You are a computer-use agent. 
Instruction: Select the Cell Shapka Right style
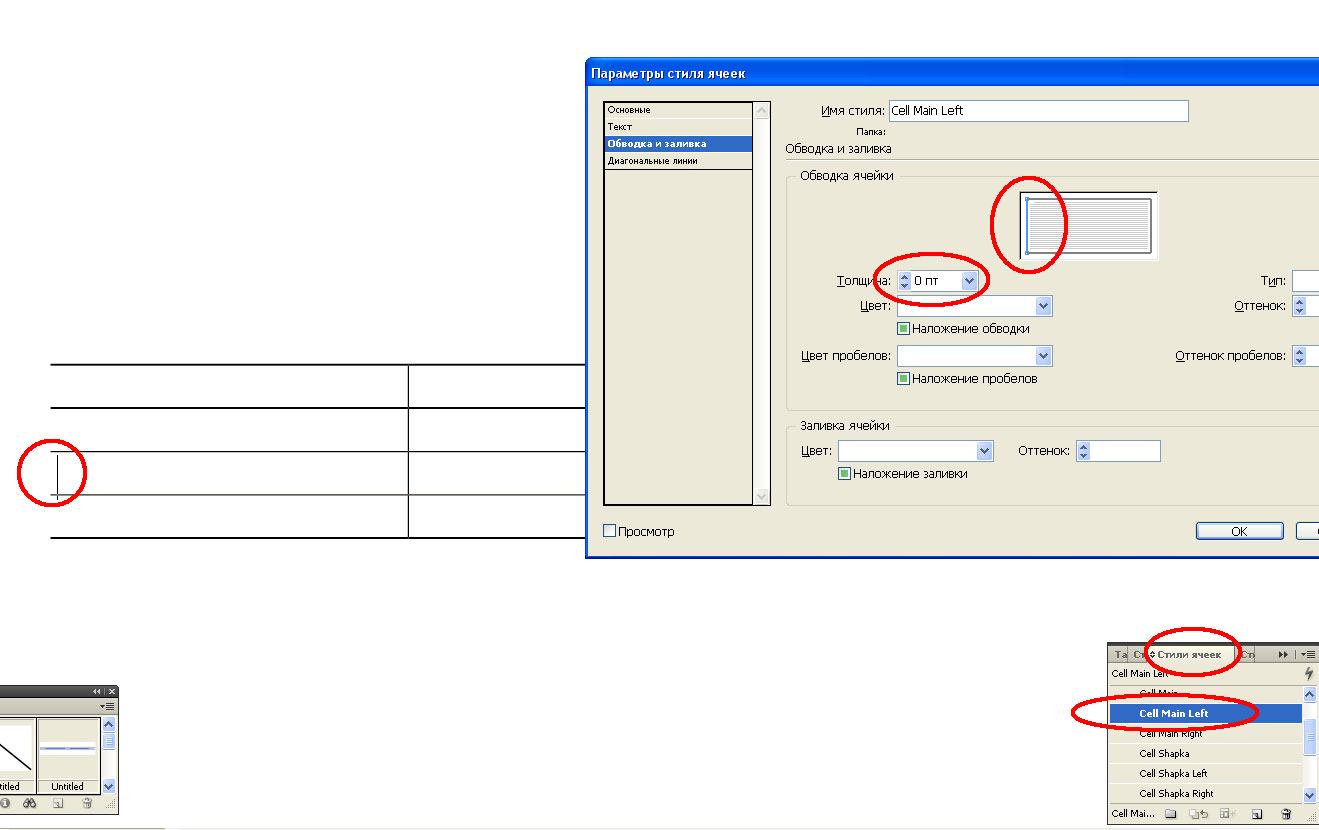[x=1206, y=793]
